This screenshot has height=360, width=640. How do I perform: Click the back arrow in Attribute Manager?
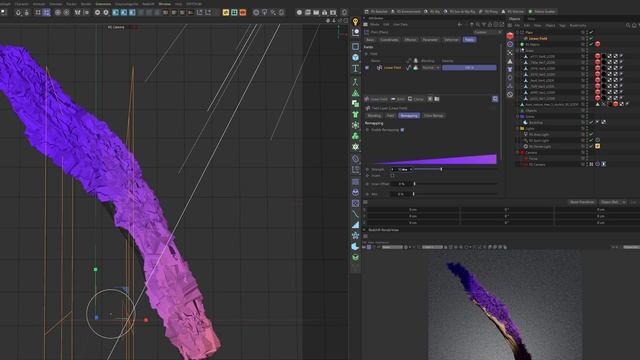tap(460, 24)
